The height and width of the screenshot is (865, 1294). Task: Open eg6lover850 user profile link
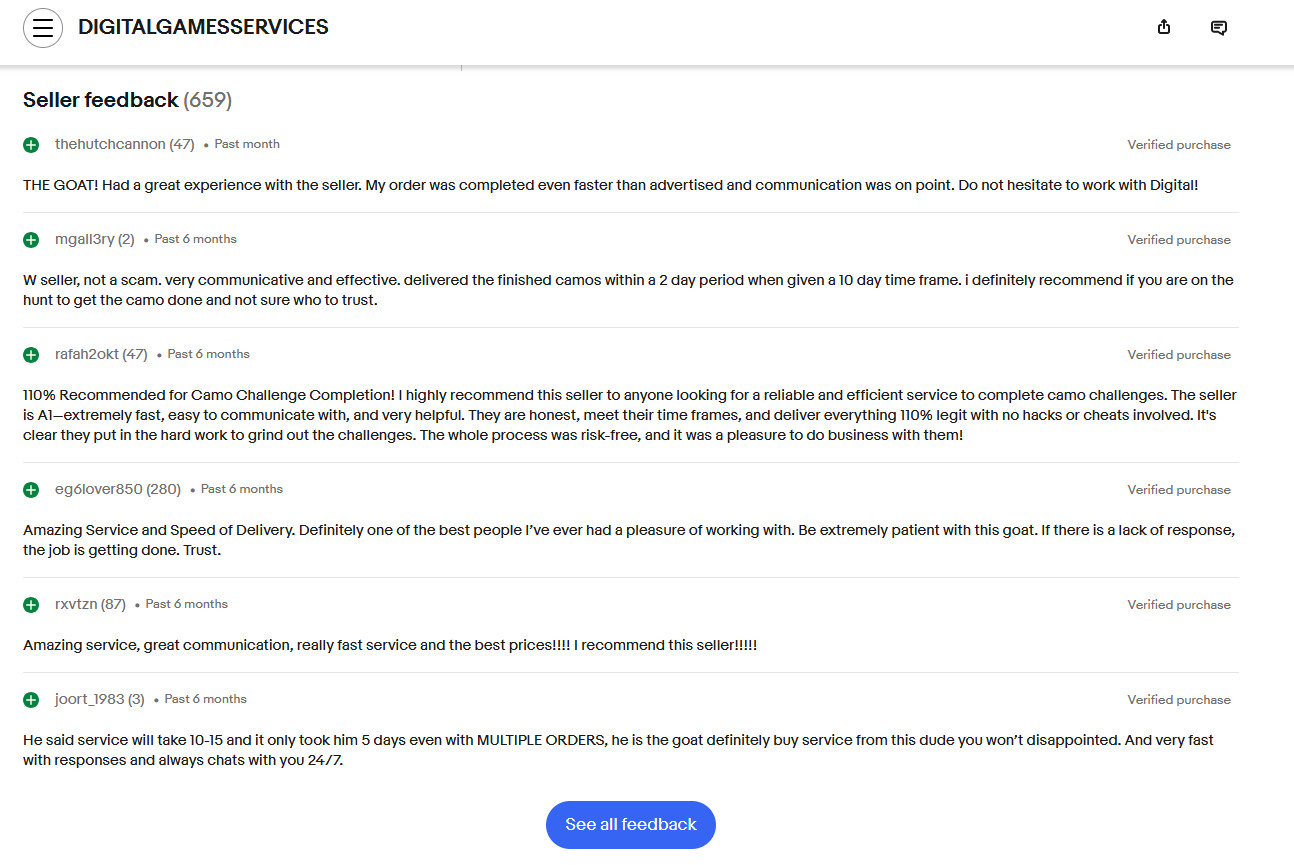(99, 489)
